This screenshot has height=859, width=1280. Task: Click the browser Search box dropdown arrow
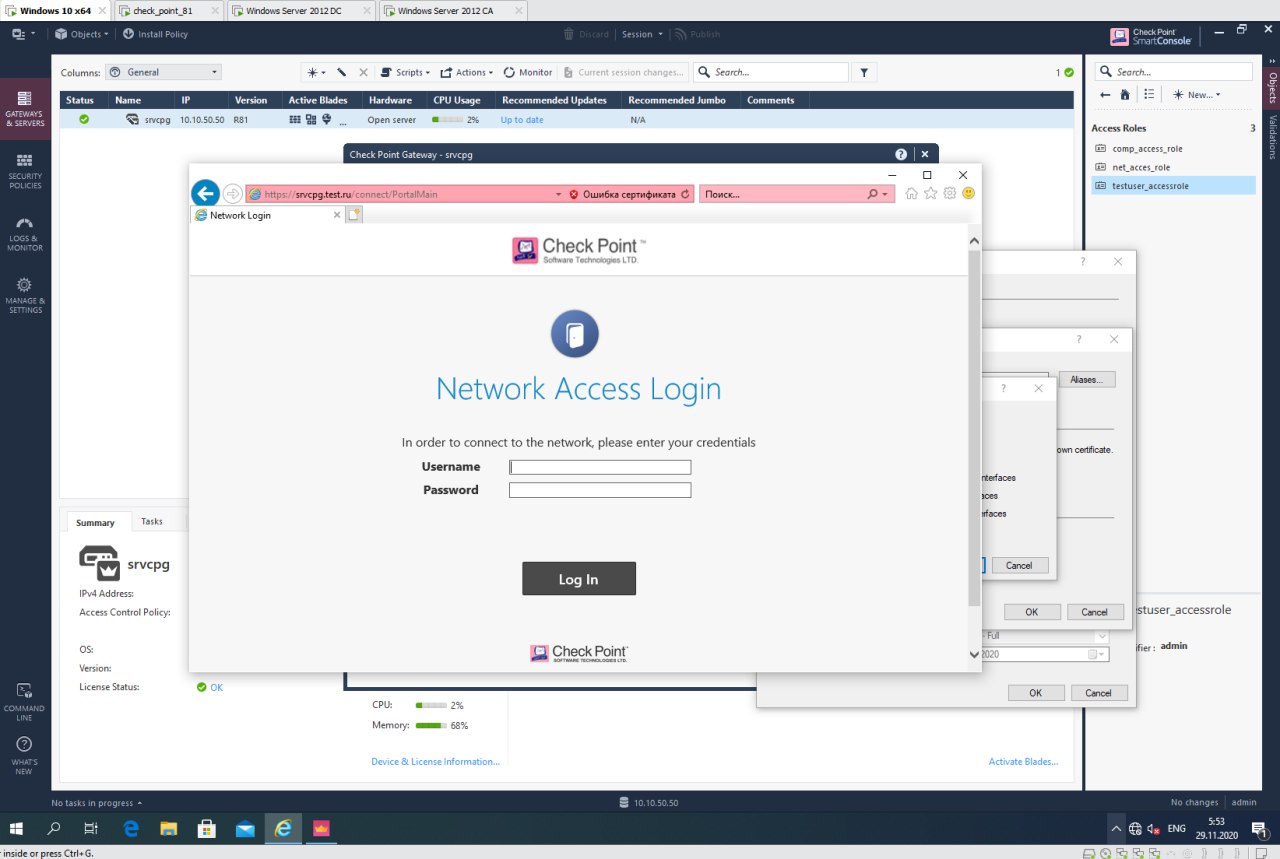pos(886,194)
